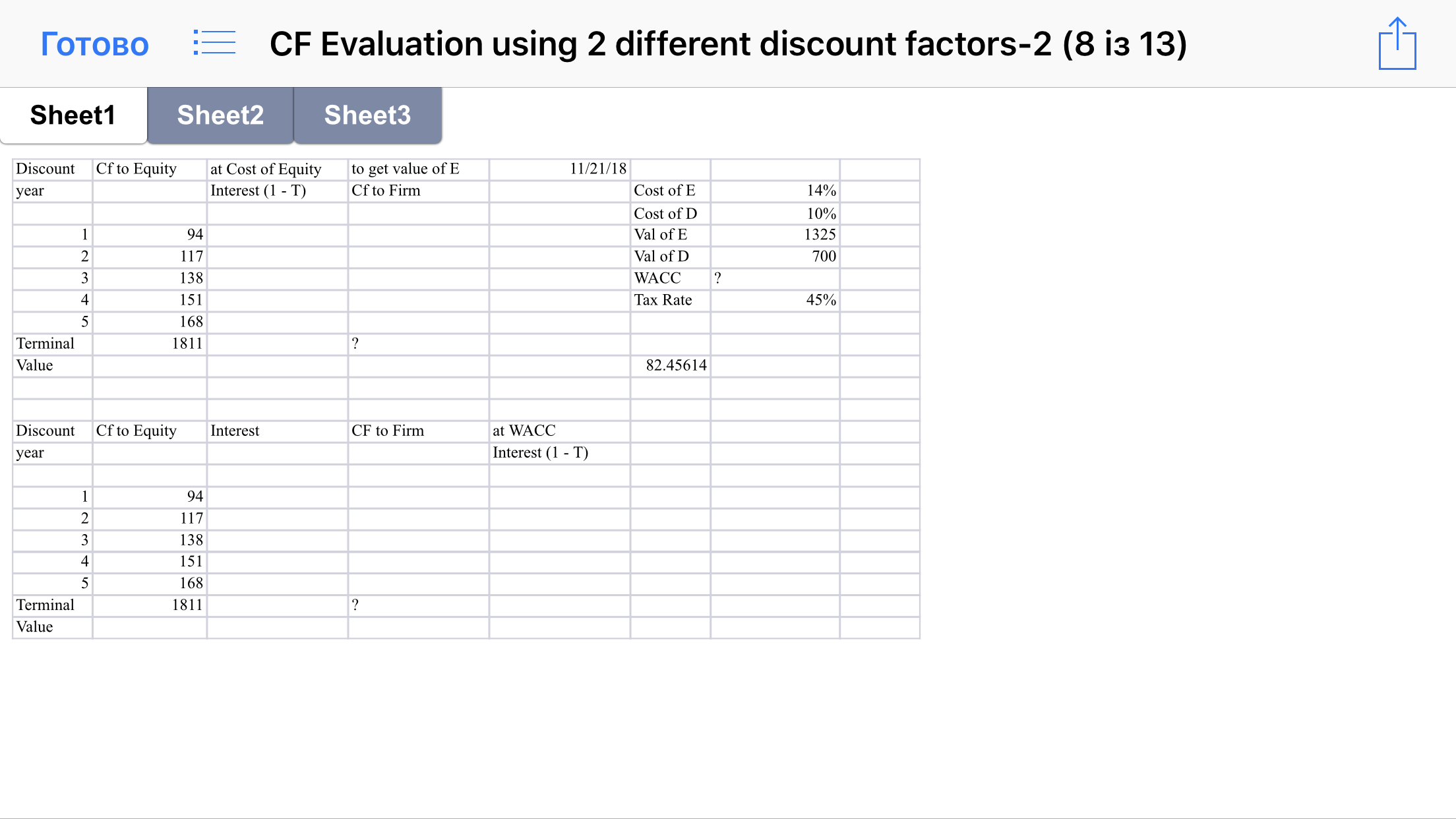This screenshot has width=1456, height=819.
Task: Click the Cost of D 10% cell
Action: coord(775,214)
